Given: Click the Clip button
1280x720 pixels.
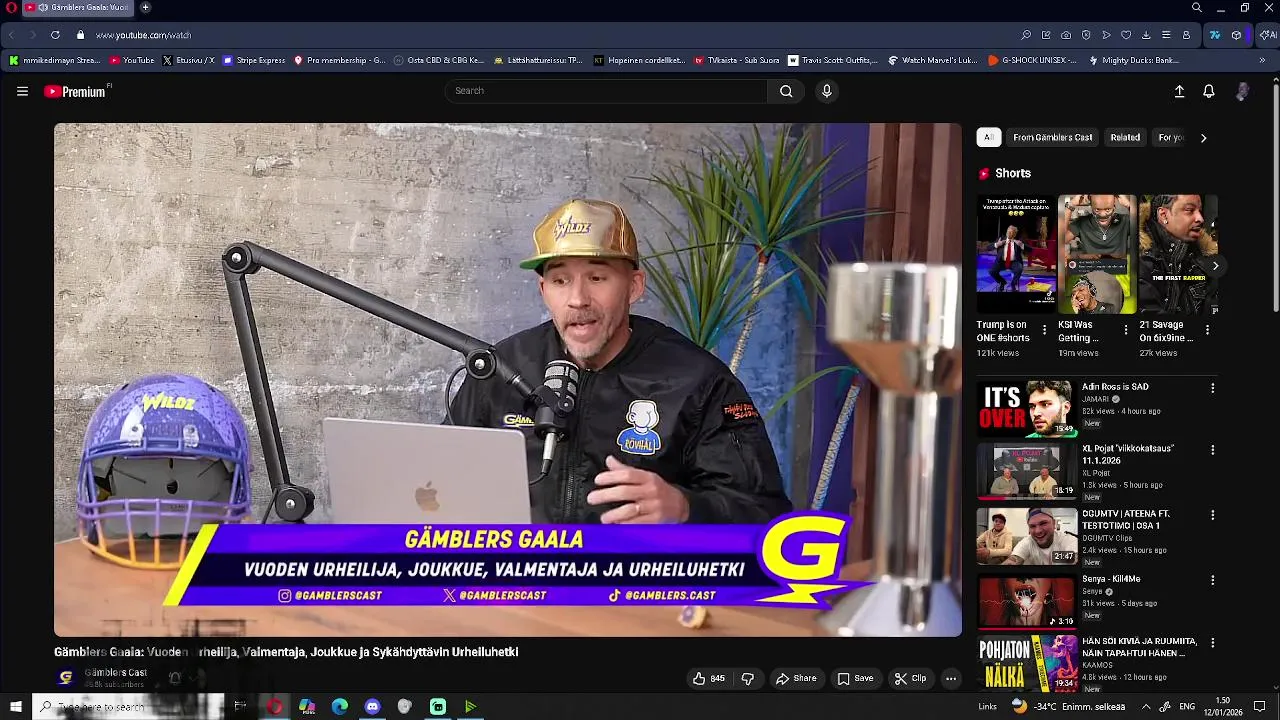Looking at the screenshot, I should coord(910,678).
